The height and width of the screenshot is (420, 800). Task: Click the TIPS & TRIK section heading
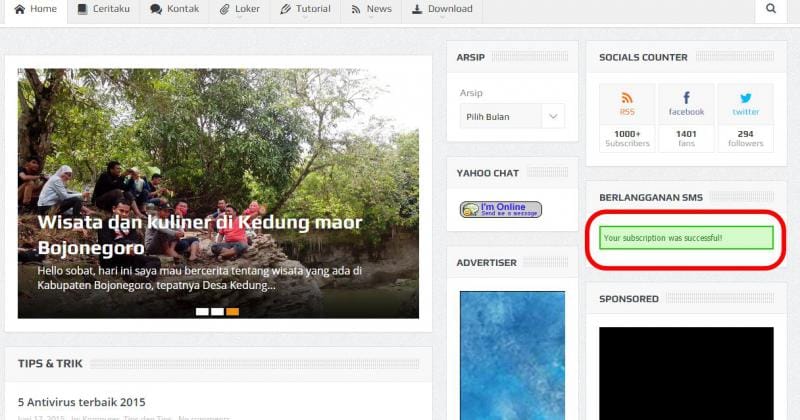(x=50, y=363)
